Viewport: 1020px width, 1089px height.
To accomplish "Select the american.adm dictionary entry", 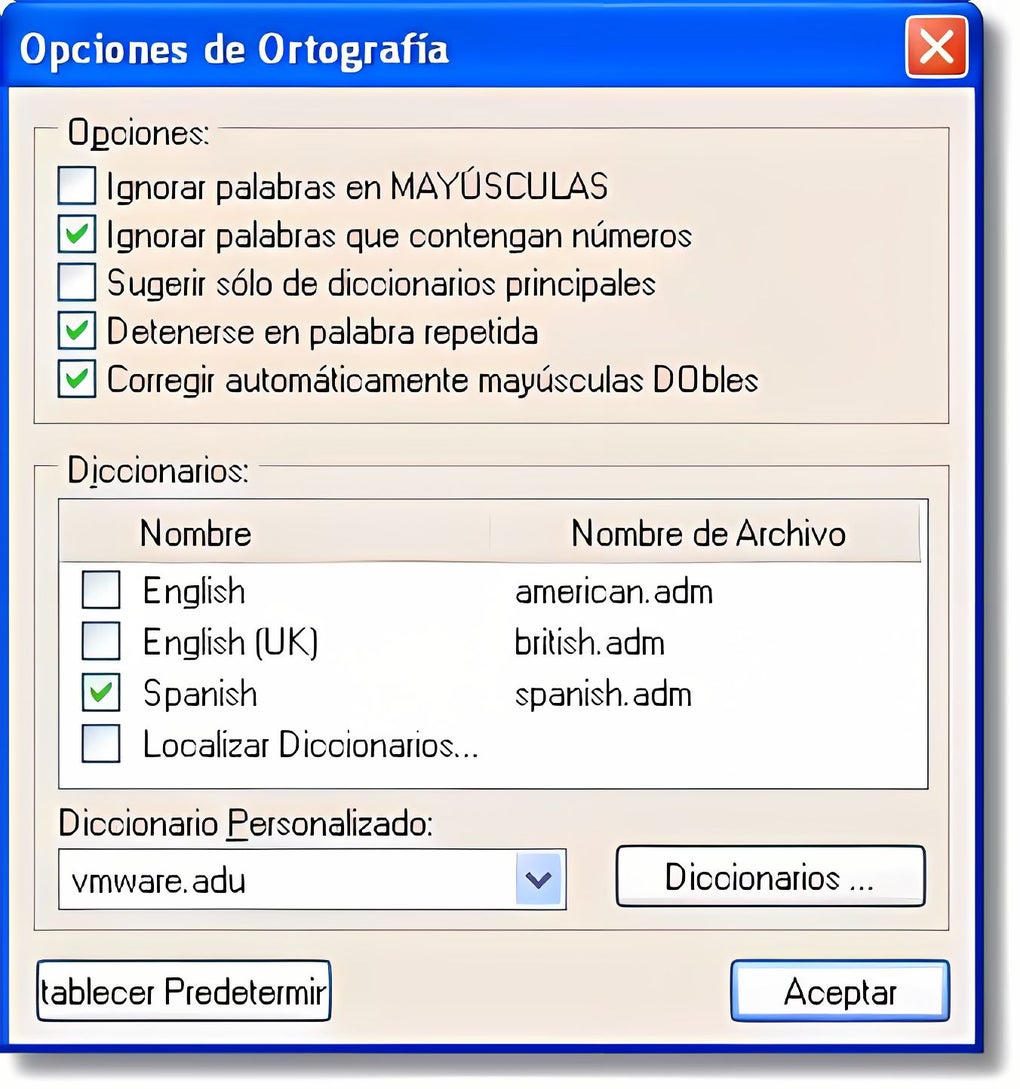I will [613, 590].
